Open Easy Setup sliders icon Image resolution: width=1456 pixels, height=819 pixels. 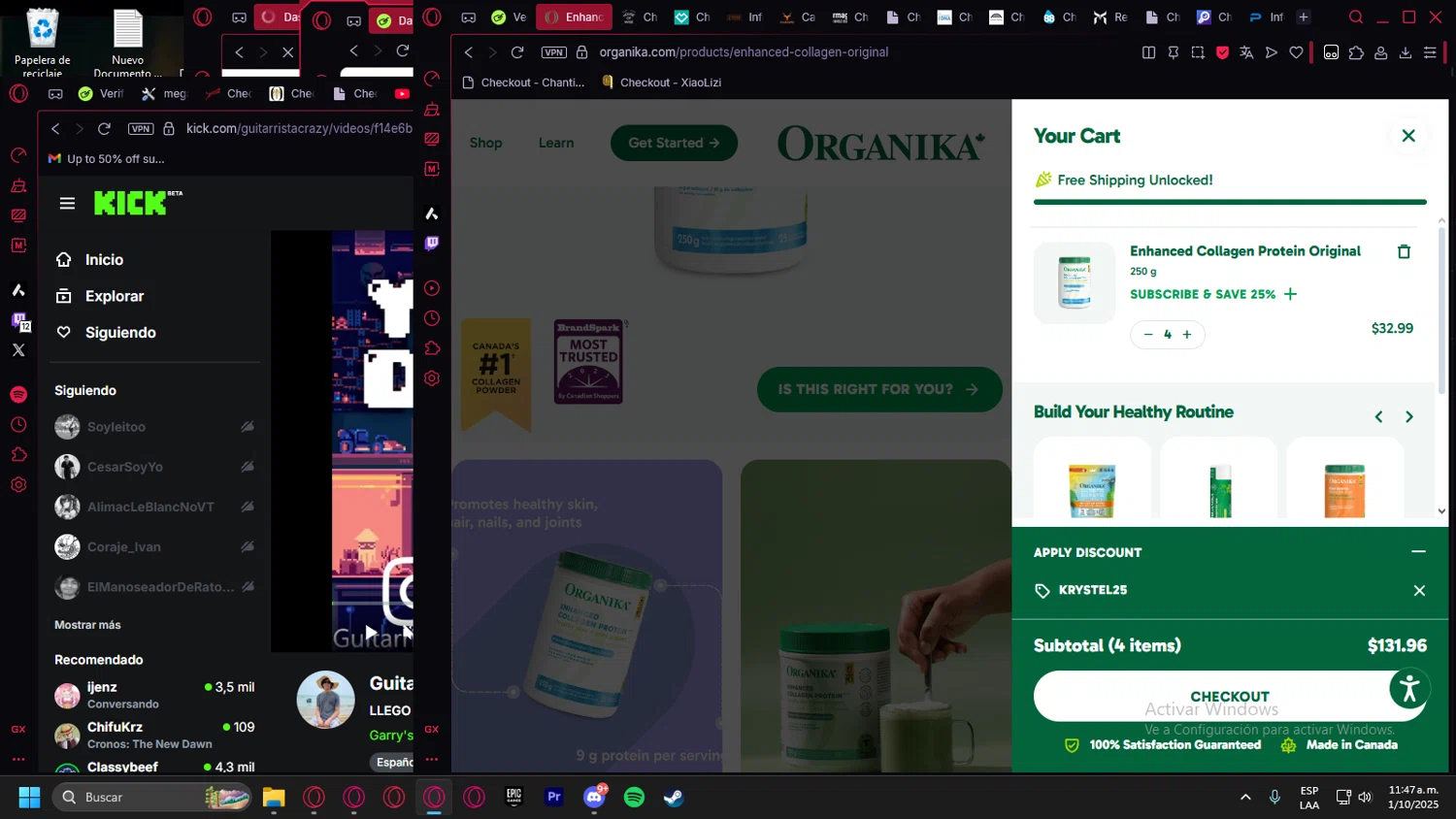1430,52
